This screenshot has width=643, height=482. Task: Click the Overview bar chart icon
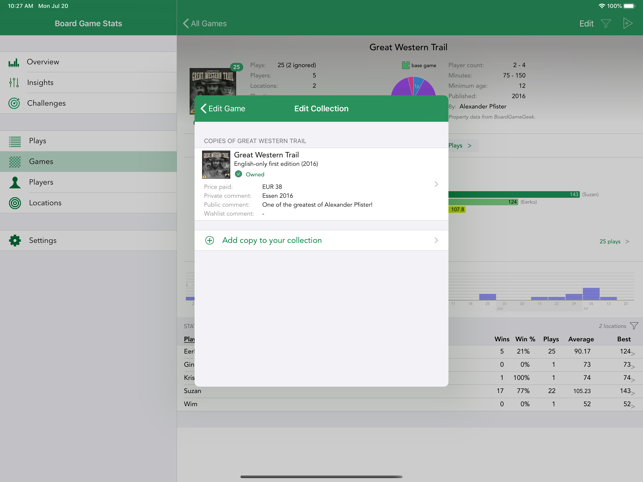(x=14, y=62)
